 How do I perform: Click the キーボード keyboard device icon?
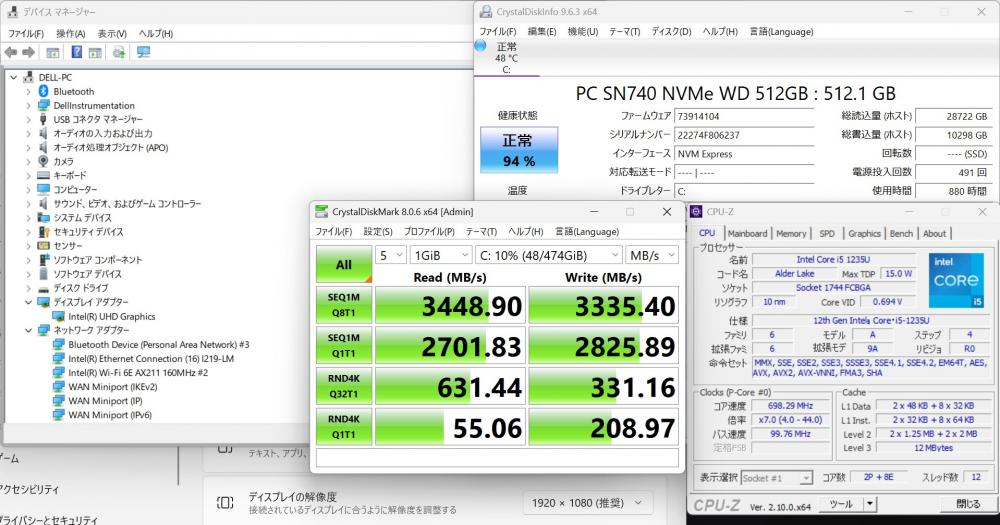coord(43,175)
